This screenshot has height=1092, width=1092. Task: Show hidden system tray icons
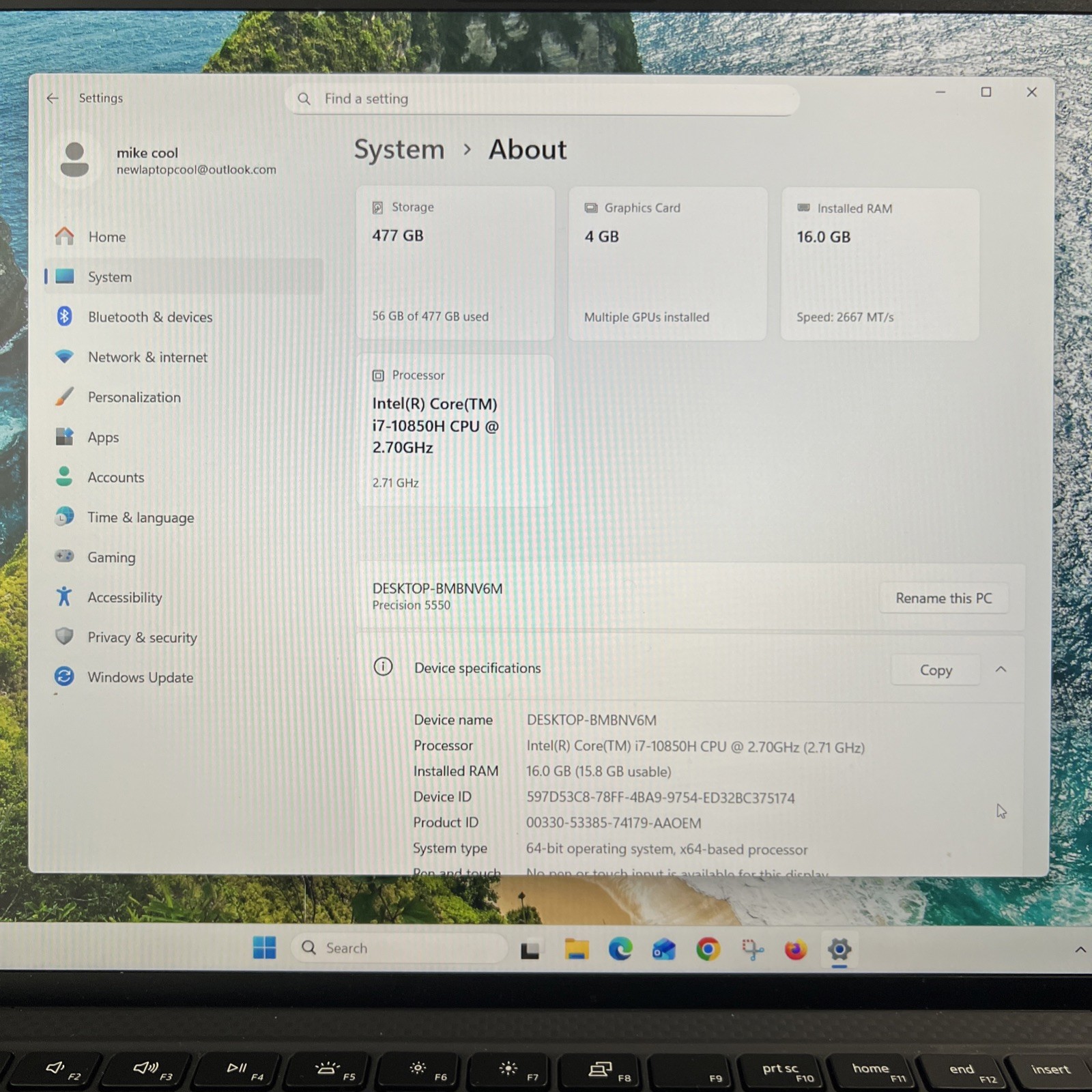coord(1080,949)
